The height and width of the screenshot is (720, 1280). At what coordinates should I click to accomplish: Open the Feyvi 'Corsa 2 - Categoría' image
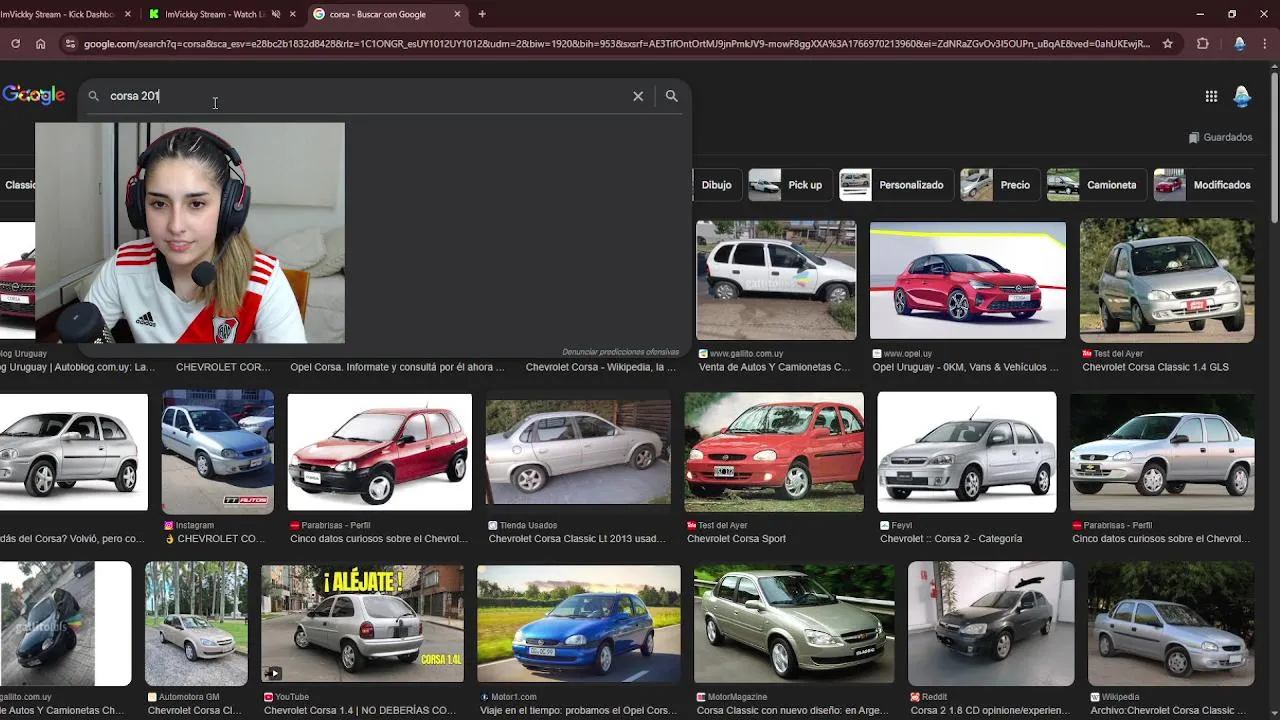[x=966, y=452]
